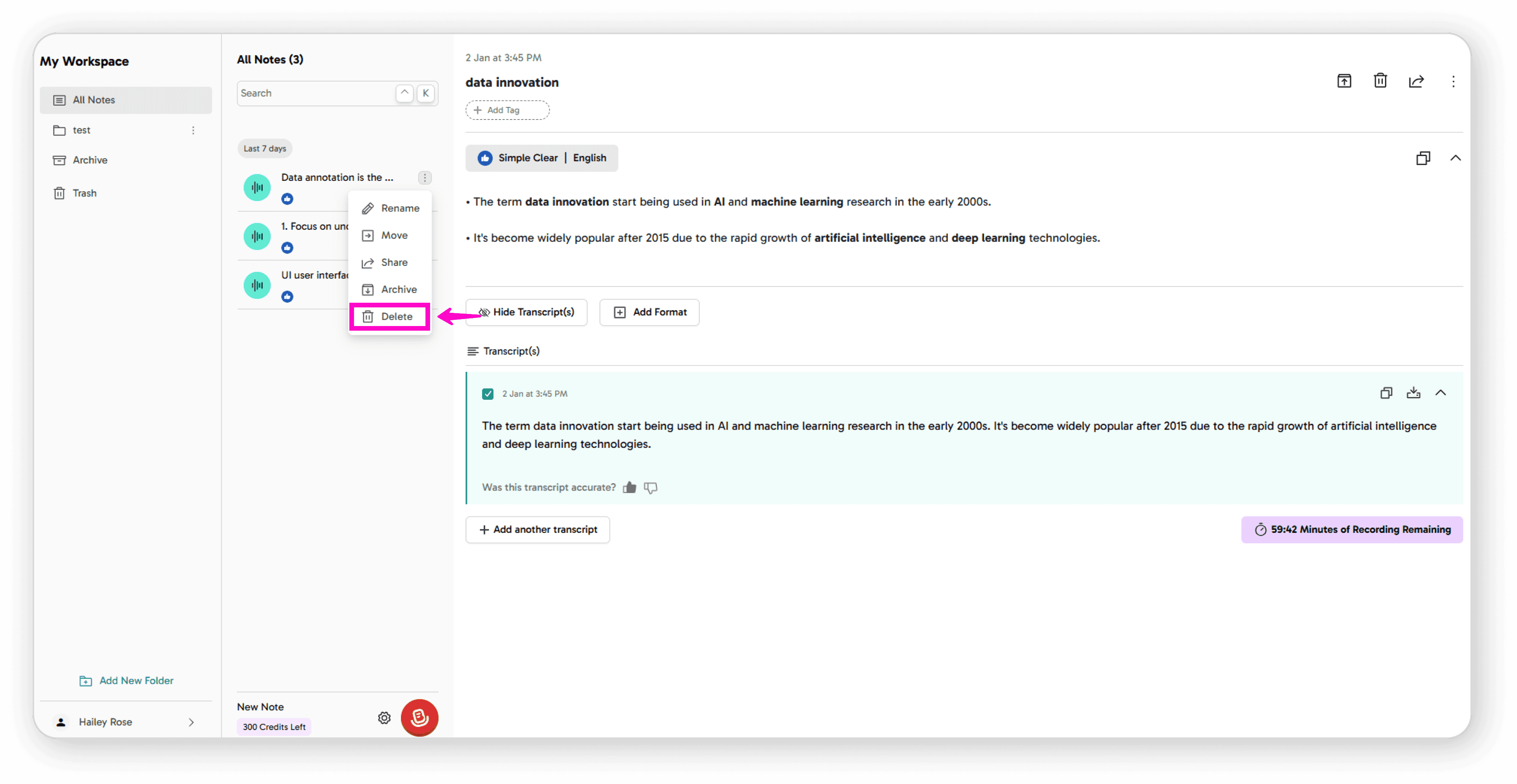
Task: Expand the Hailey Rose account chevron
Action: pos(191,722)
